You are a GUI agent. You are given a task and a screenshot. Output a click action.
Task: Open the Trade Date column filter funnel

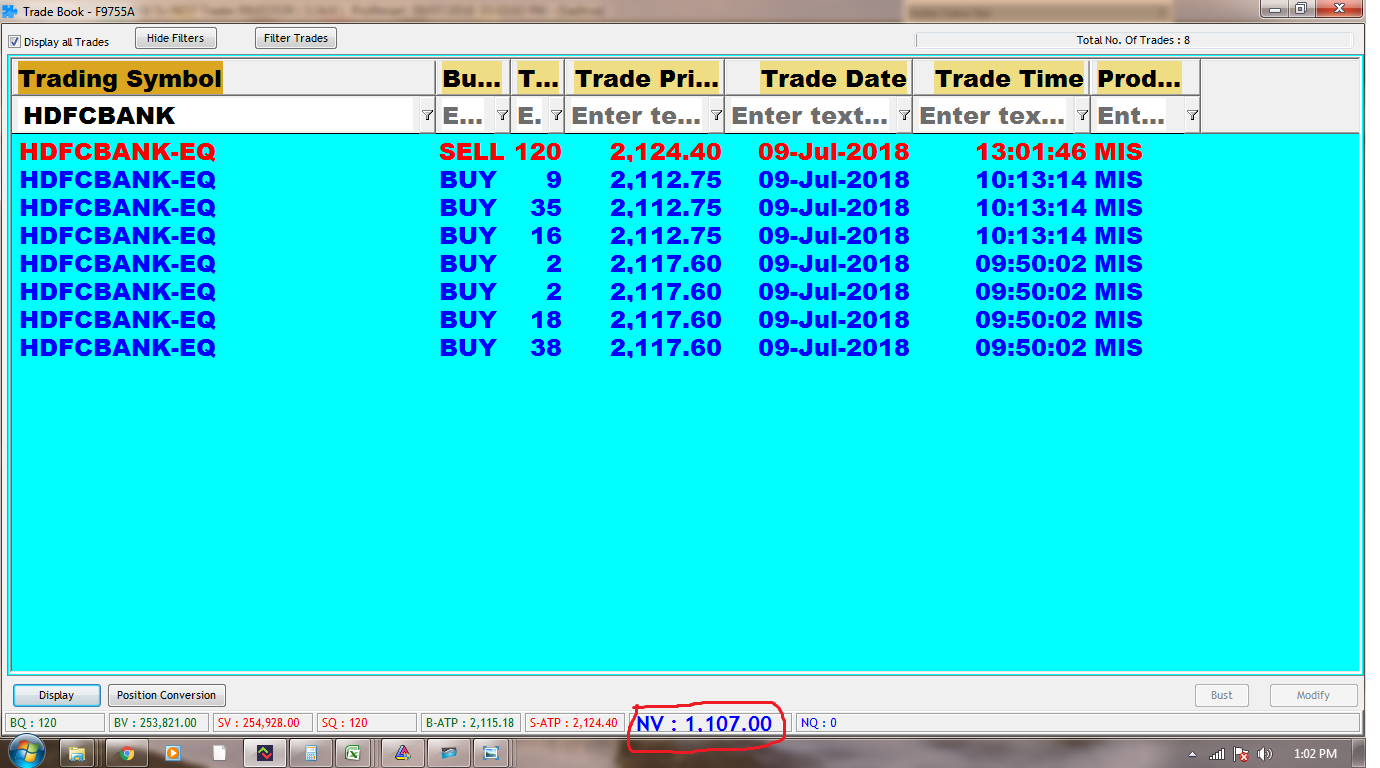pos(904,116)
